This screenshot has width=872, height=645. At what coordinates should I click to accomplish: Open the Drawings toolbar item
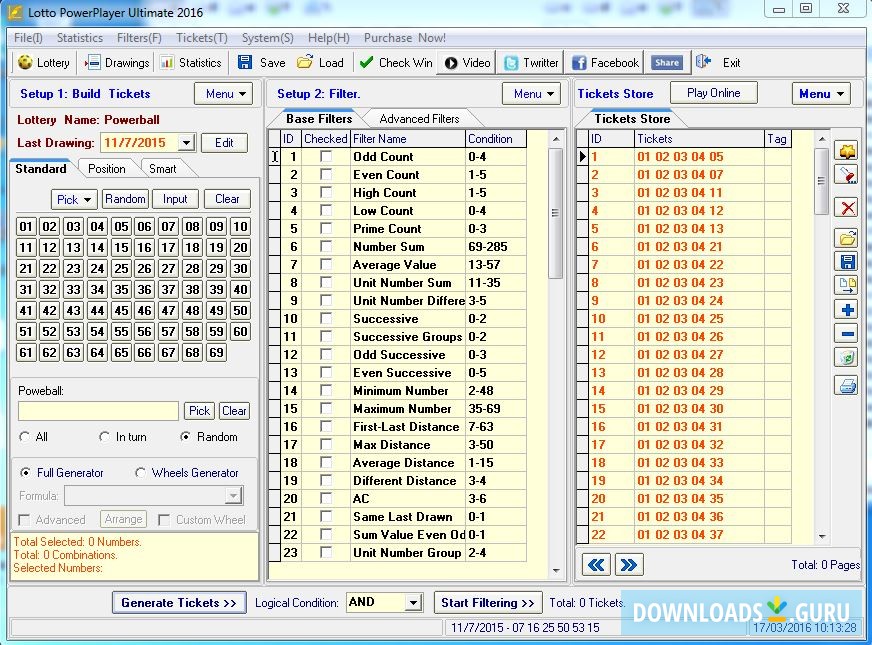[x=117, y=63]
